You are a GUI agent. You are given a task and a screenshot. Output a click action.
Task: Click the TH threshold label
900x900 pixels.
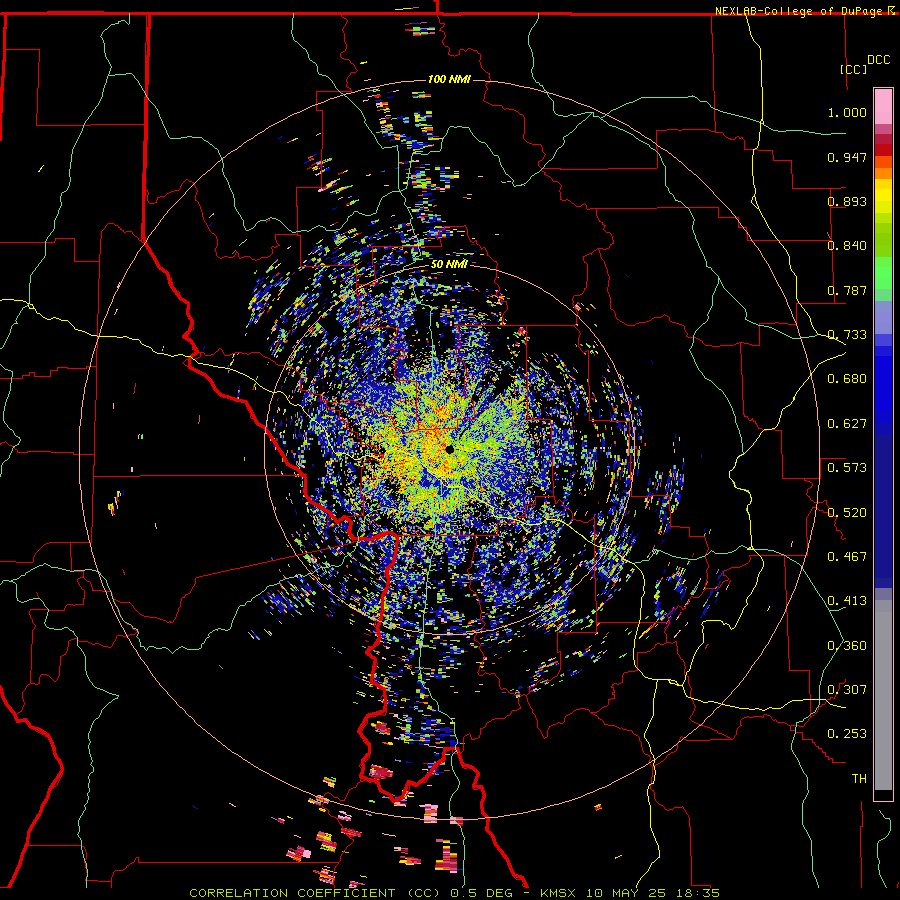pos(859,779)
